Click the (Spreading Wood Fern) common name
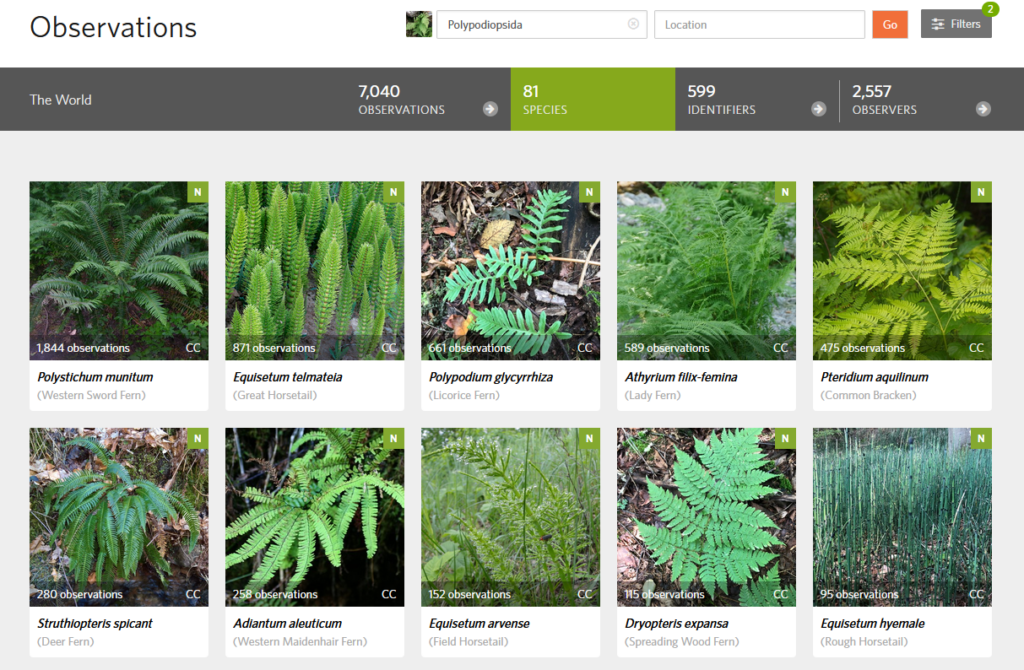 pos(682,641)
